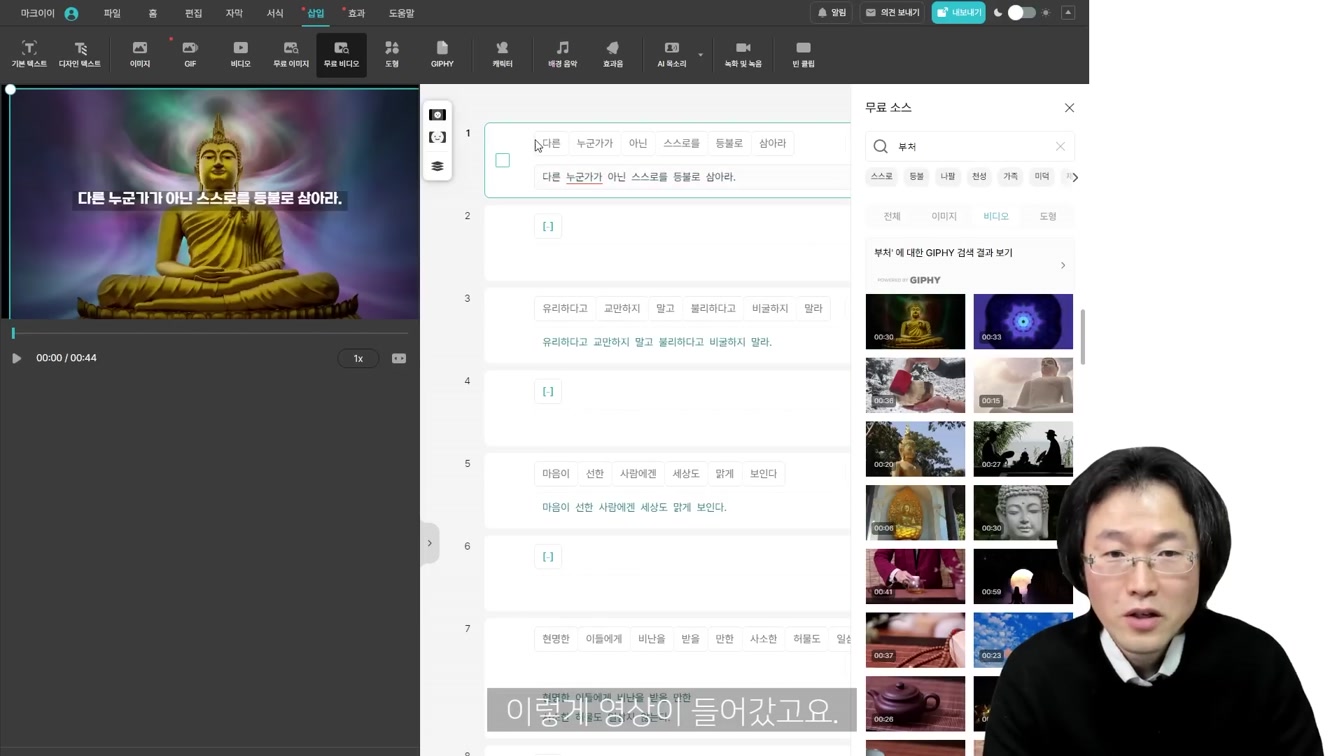Select the 가족 keyword chip
Screen dimensions: 1344x756
click(1011, 177)
